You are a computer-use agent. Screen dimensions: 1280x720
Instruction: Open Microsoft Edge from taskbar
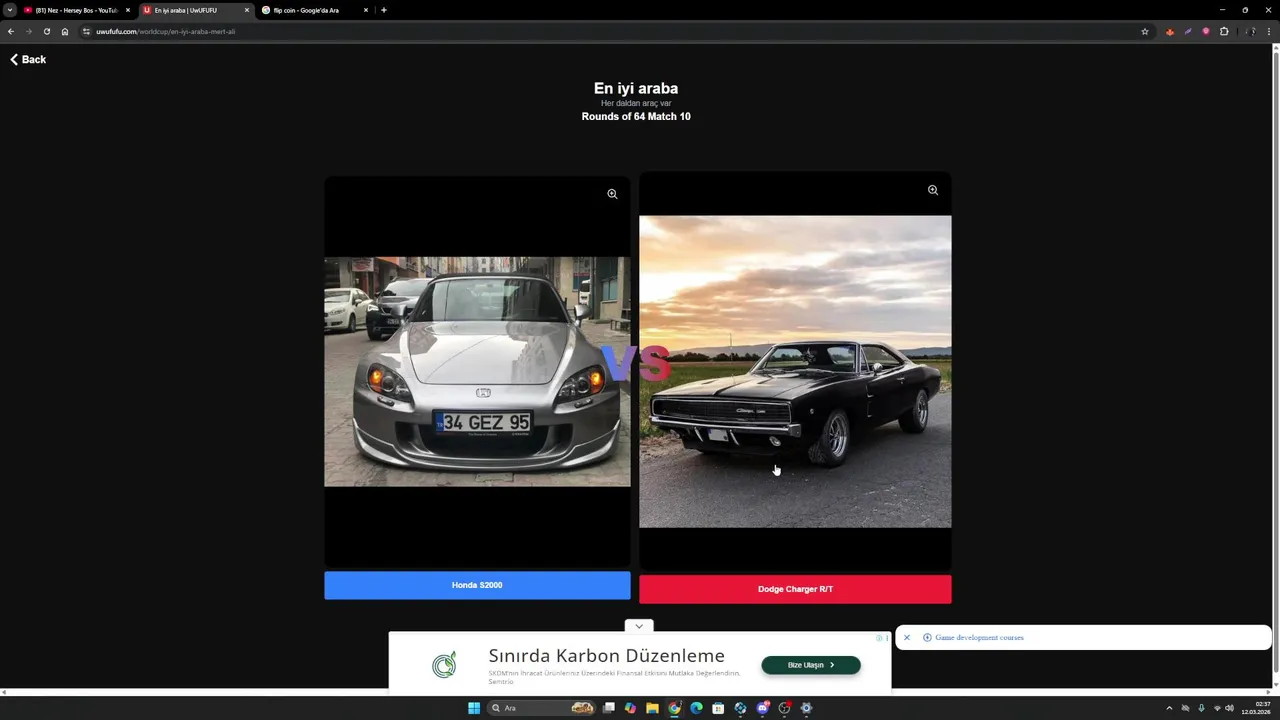tap(696, 708)
